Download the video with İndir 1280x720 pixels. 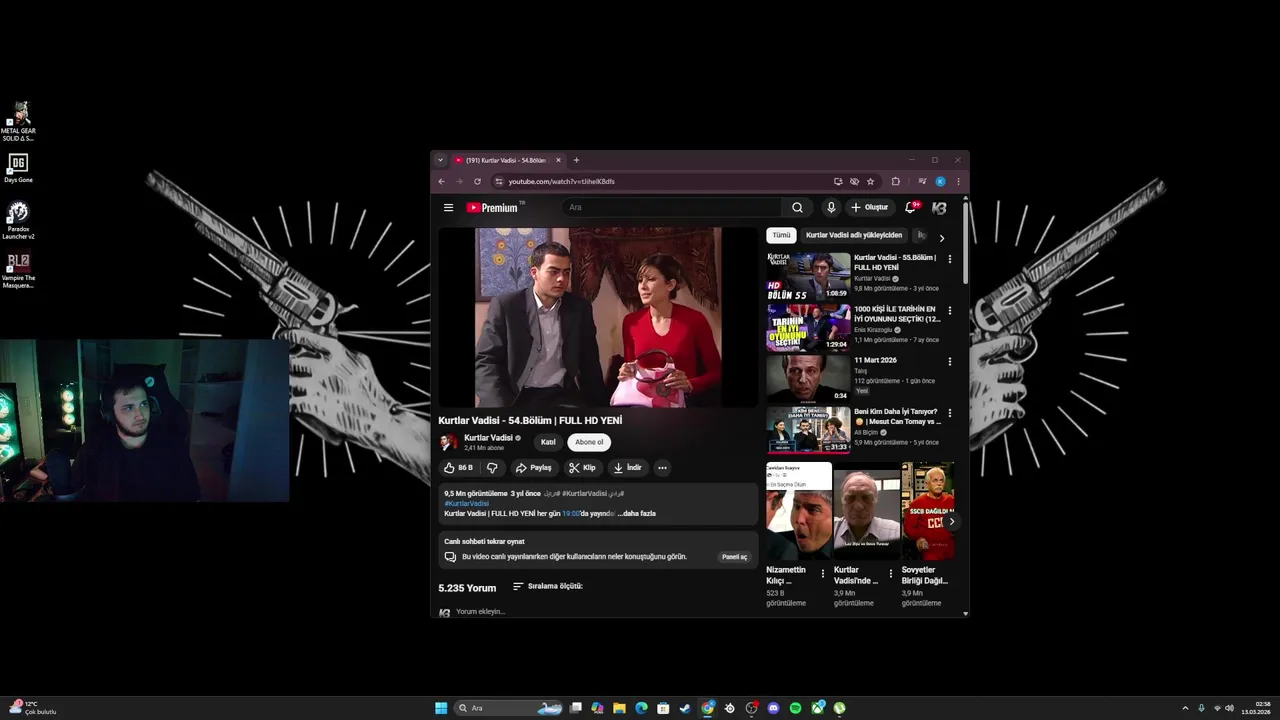pyautogui.click(x=628, y=468)
